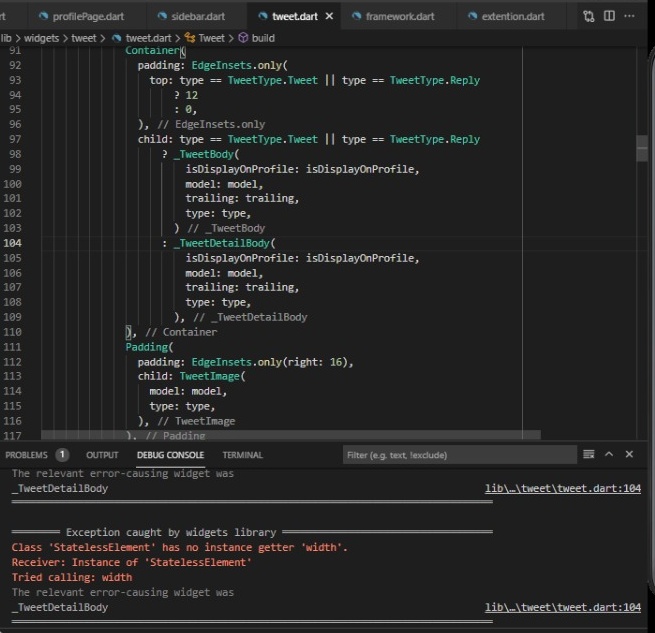
Task: Open the editor more actions menu
Action: [x=630, y=16]
